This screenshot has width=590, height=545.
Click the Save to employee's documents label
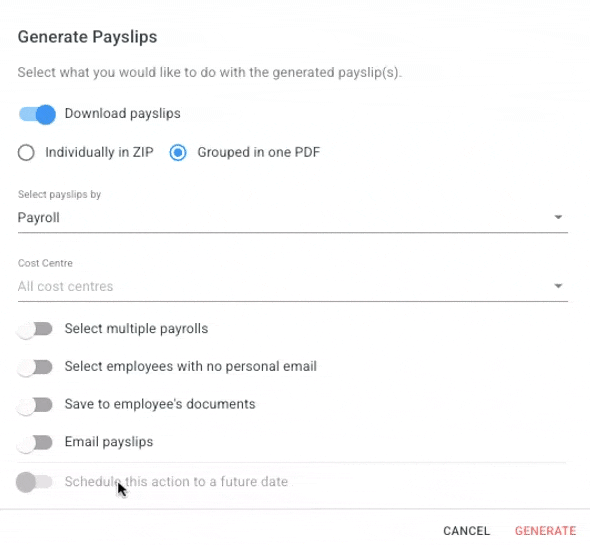tap(160, 404)
